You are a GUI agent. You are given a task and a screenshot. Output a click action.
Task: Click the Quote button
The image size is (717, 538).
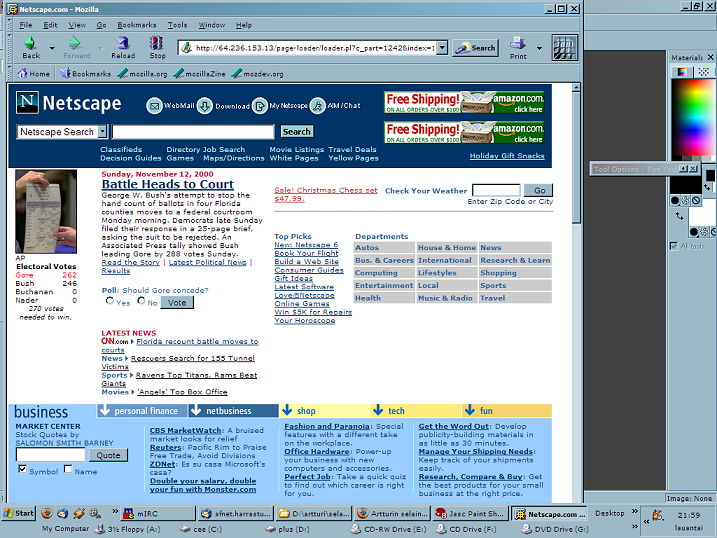pos(108,455)
